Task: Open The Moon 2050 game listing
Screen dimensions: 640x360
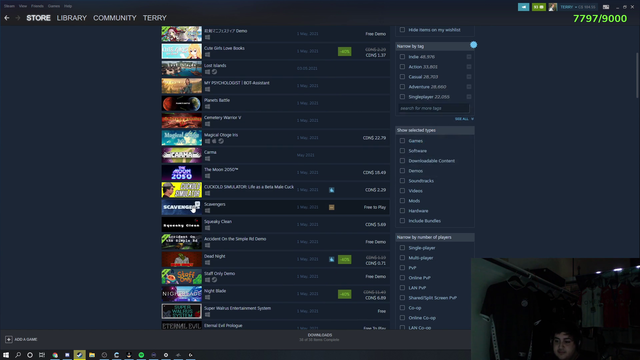Action: tap(276, 173)
